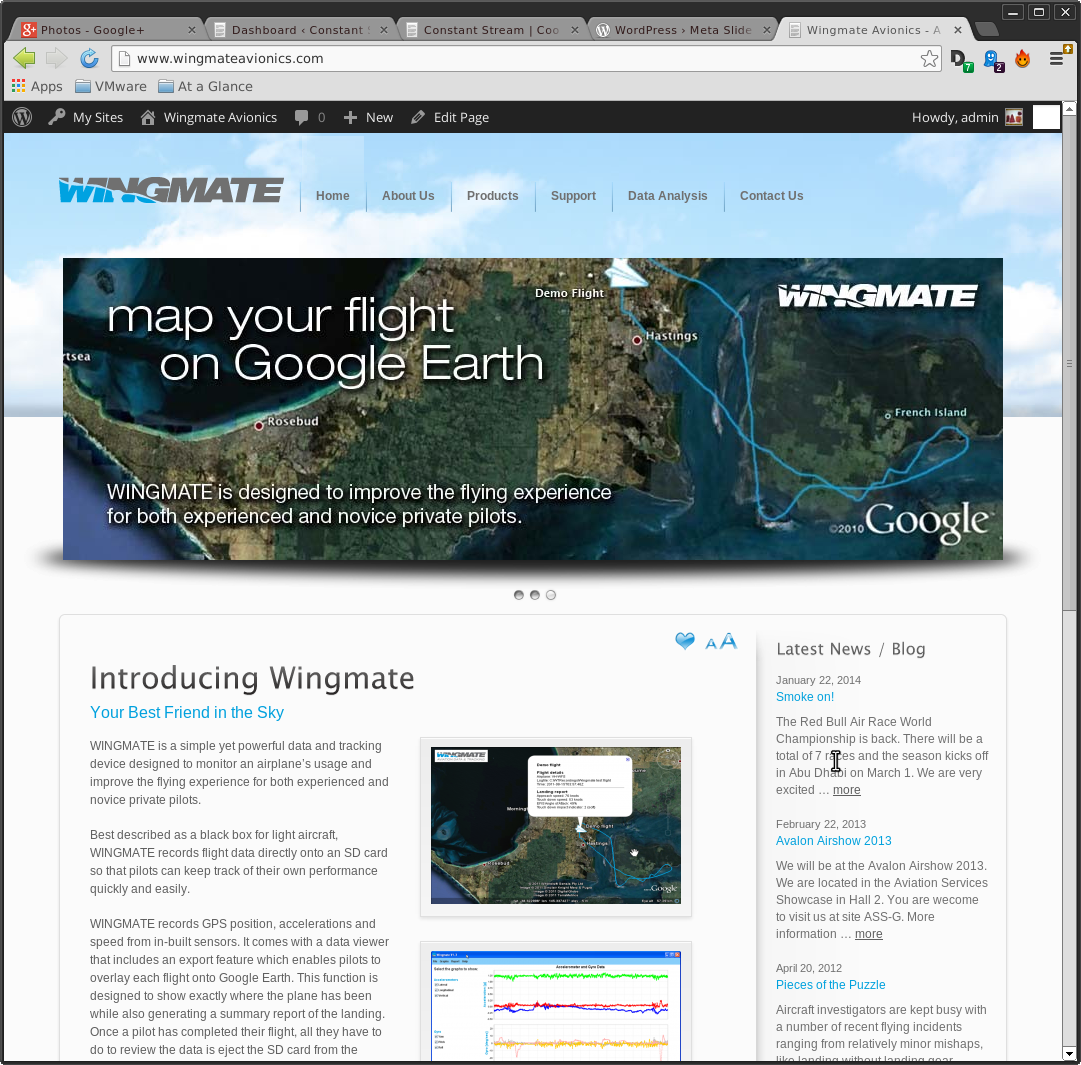This screenshot has height=1065, width=1081.
Task: Switch to the Constant Stream tab
Action: point(492,30)
